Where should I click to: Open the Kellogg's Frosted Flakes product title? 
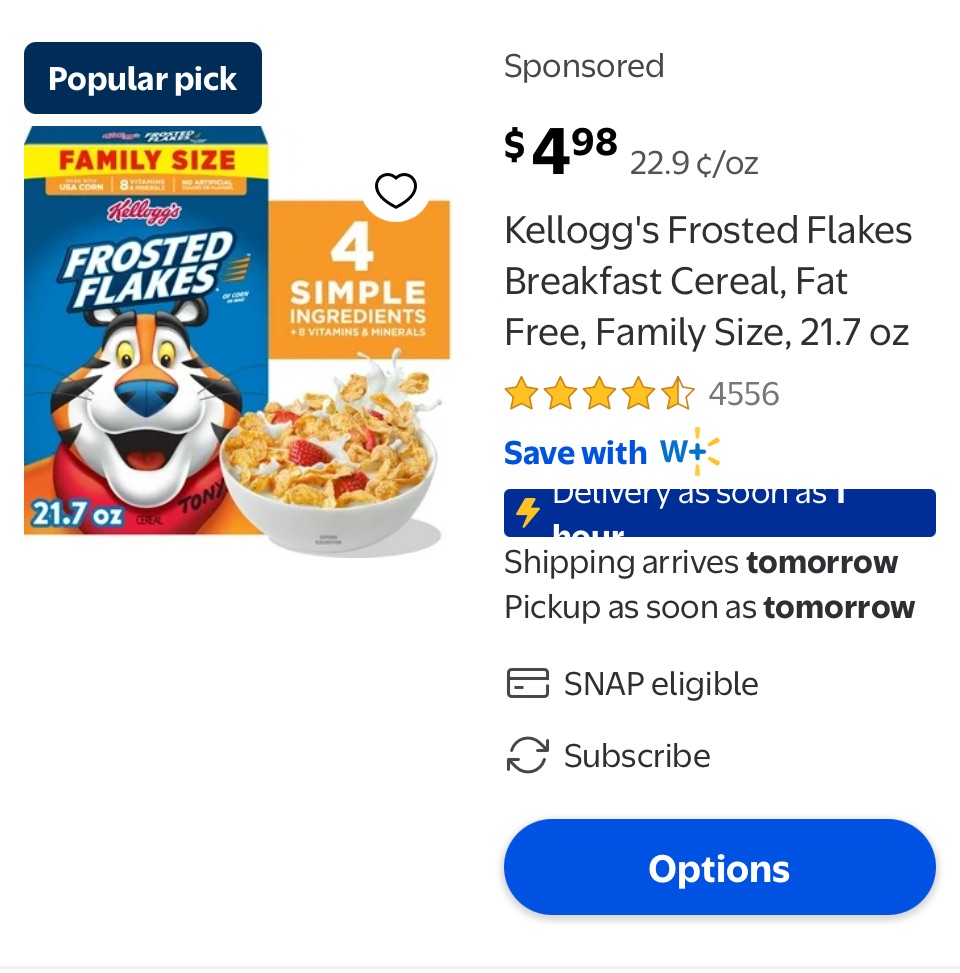(x=708, y=281)
